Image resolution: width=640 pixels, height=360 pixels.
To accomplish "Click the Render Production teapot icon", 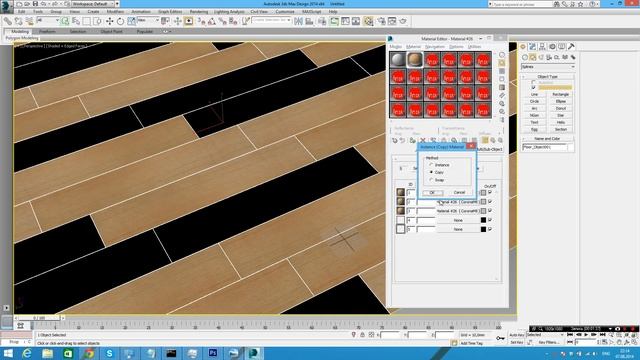I will (403, 21).
